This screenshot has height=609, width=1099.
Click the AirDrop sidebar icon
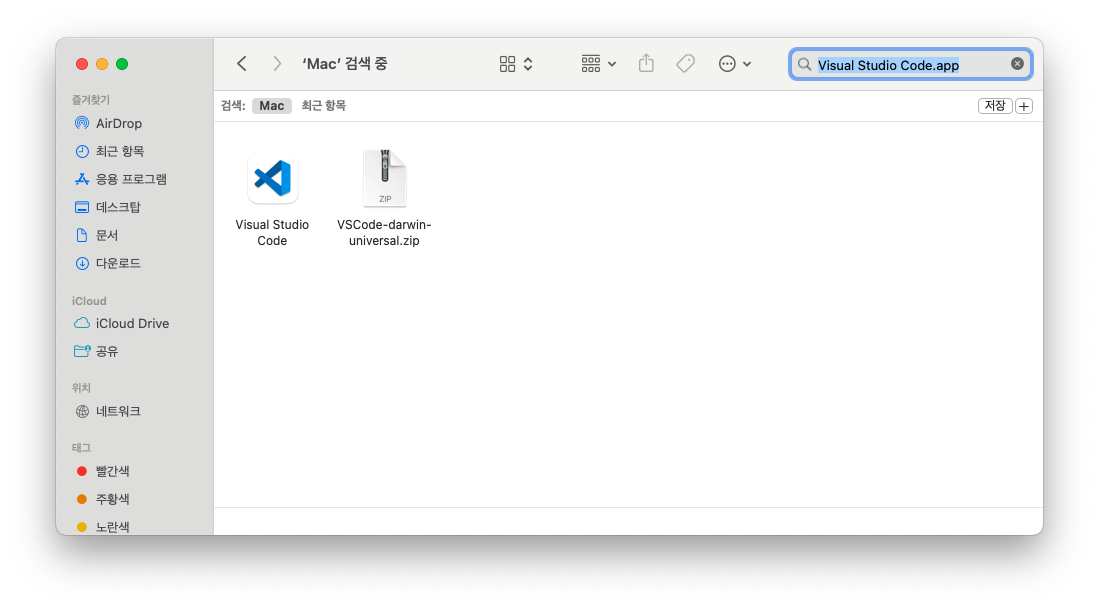coord(82,123)
